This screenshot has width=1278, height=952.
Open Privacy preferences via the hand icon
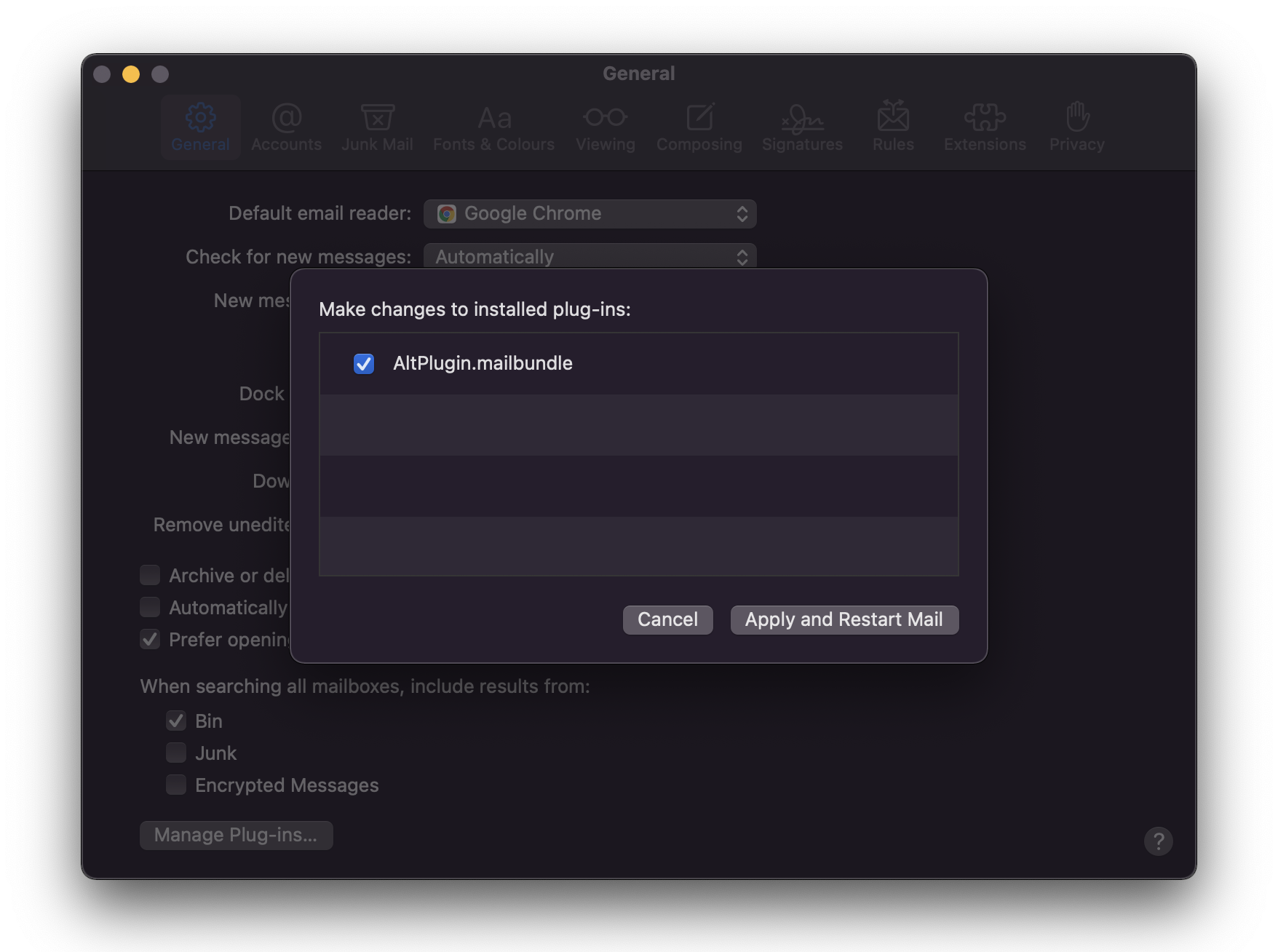pos(1077,116)
